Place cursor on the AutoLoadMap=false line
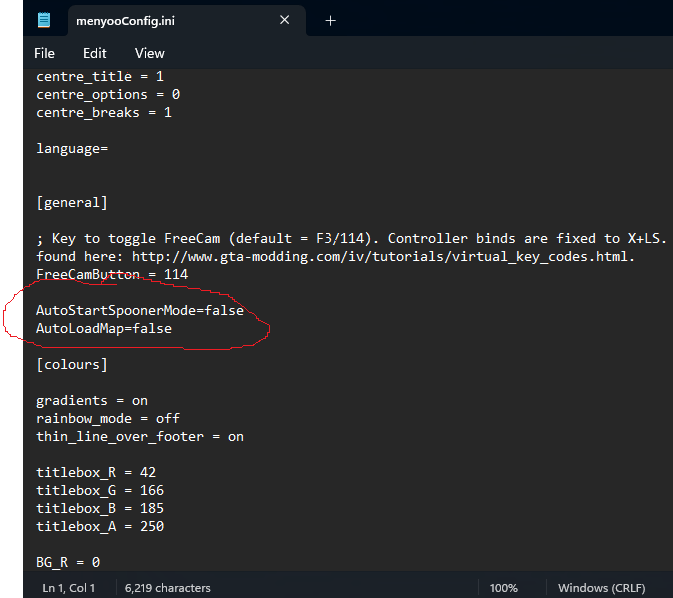673x598 pixels. pyautogui.click(x=104, y=329)
